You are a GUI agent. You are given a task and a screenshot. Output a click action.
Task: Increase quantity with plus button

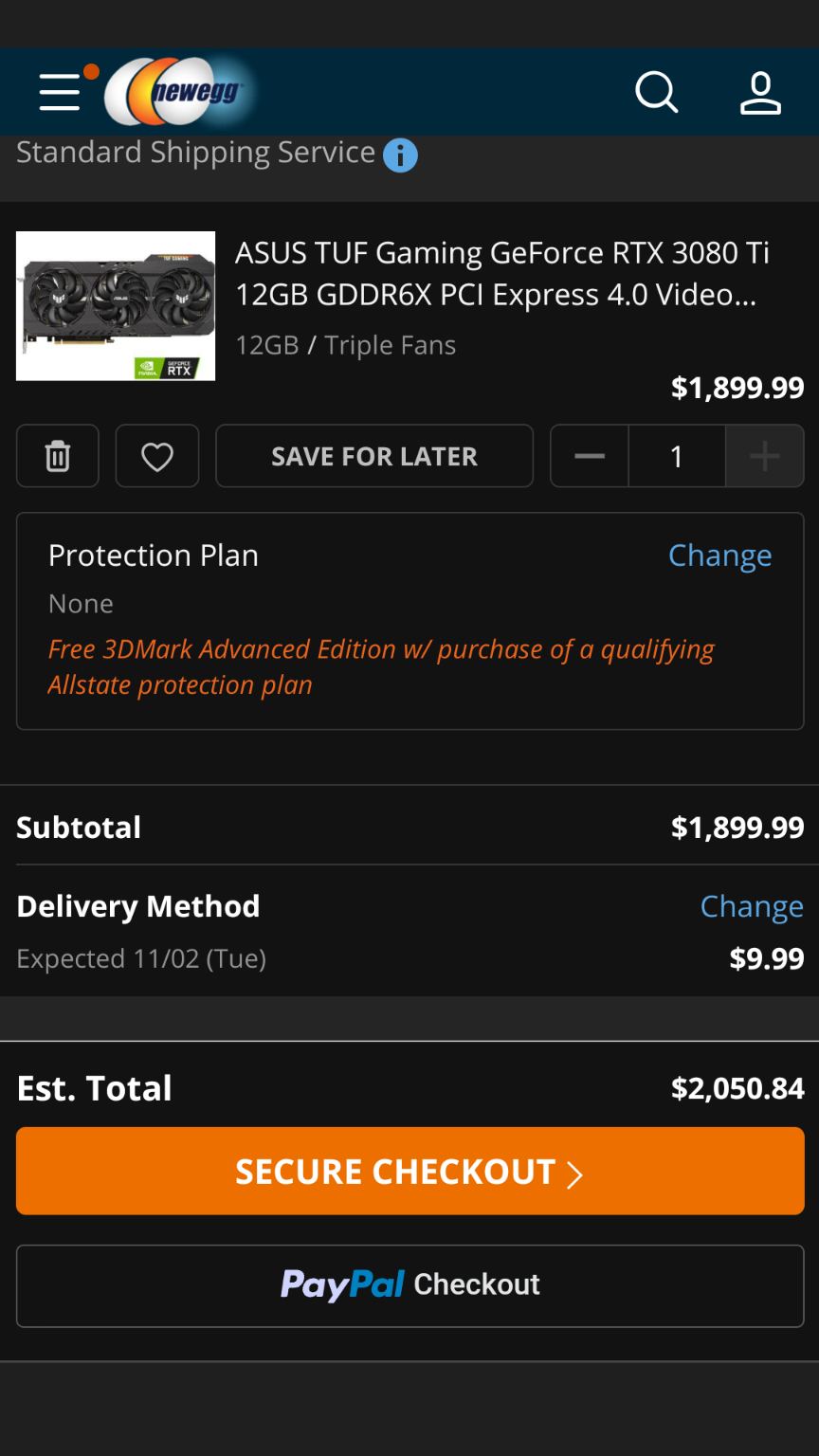pyautogui.click(x=764, y=456)
